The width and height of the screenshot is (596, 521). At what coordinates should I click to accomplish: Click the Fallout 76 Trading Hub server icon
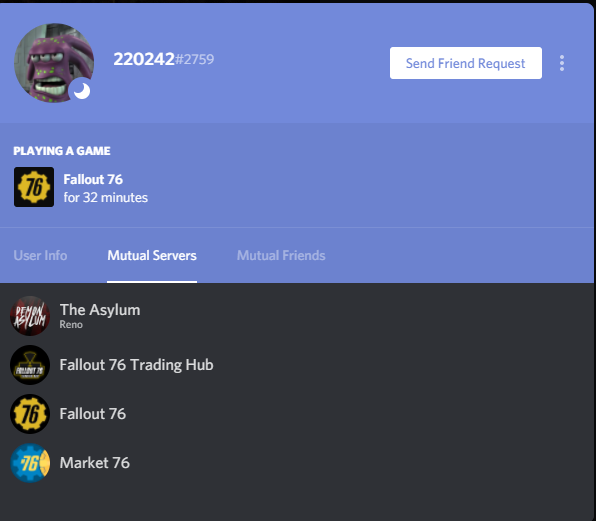(30, 365)
